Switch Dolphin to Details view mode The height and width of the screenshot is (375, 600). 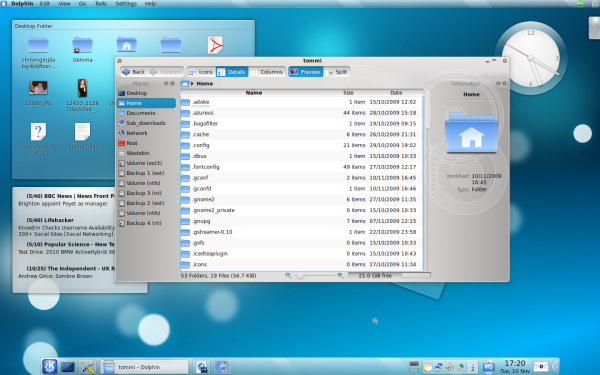coord(232,72)
